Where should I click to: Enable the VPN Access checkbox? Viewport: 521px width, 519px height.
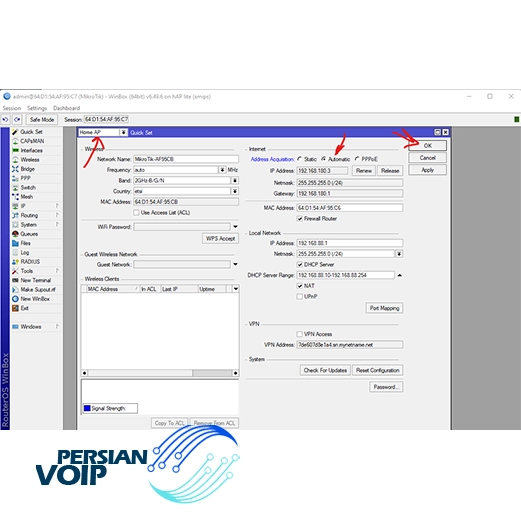pos(300,334)
